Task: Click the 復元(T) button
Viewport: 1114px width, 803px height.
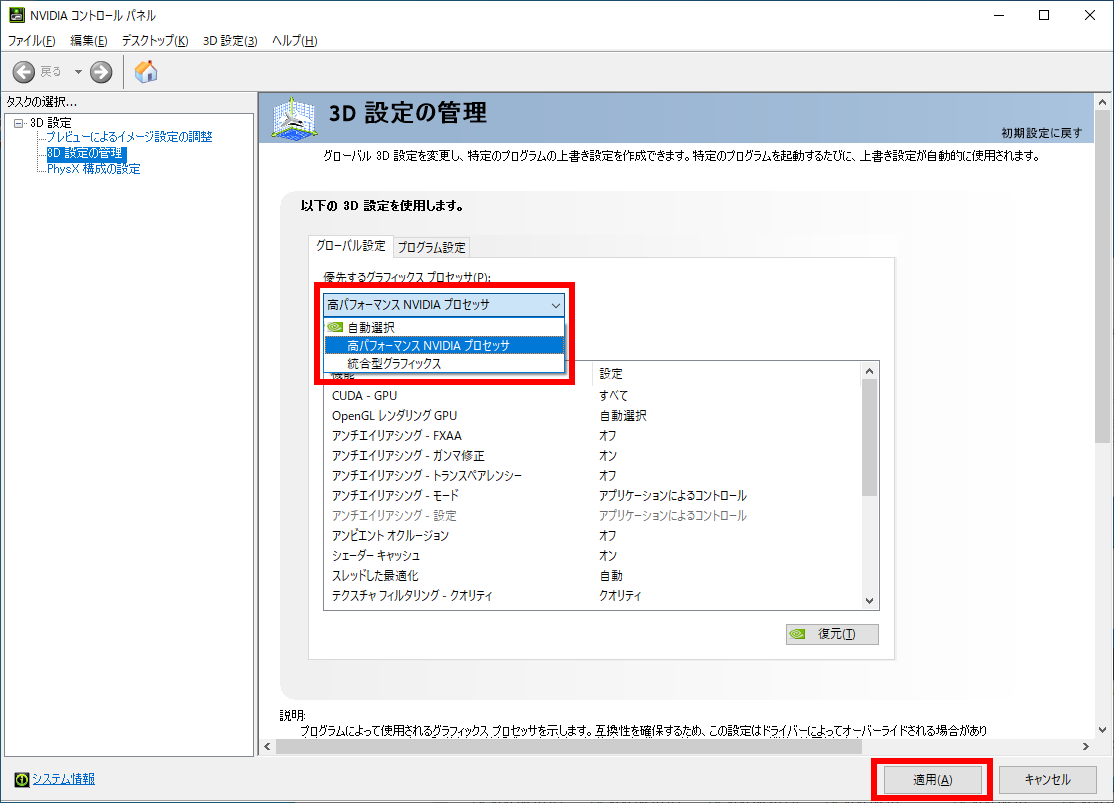Action: tap(832, 634)
